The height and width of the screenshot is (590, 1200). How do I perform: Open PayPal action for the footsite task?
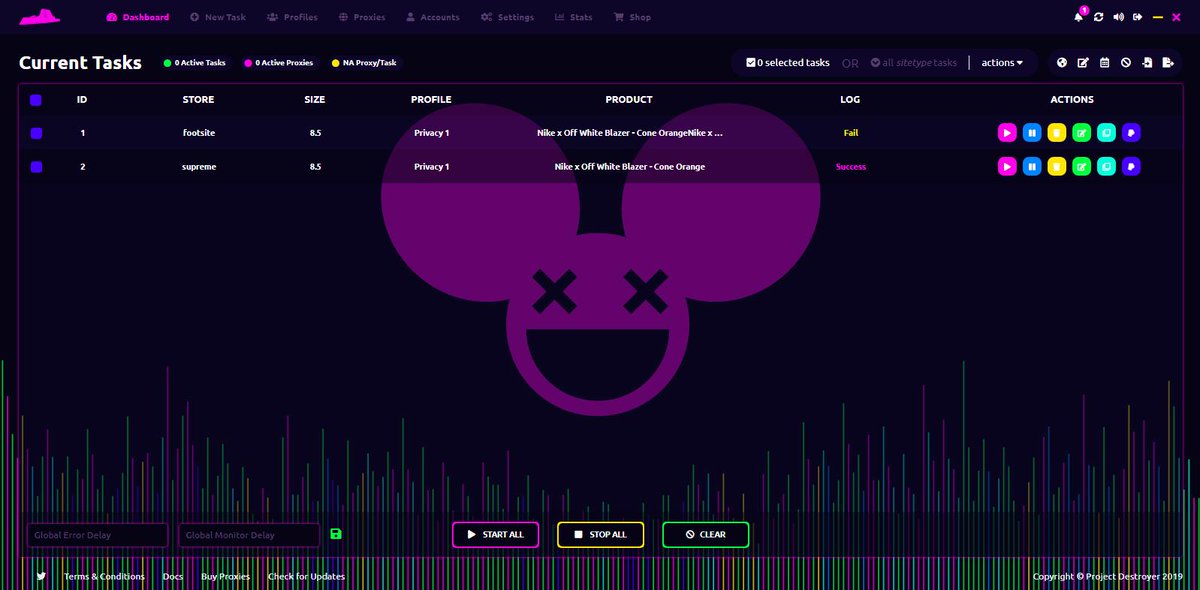(1131, 132)
